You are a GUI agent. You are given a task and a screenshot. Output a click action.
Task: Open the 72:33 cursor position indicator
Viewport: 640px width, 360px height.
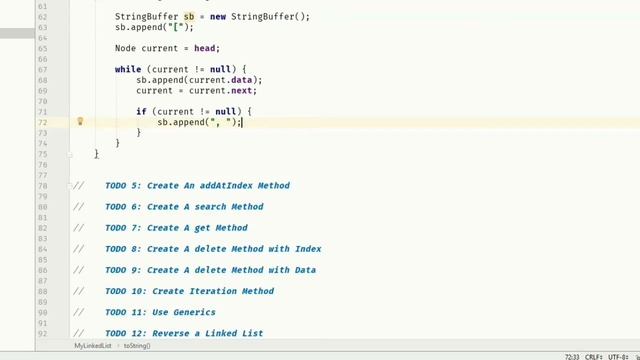(572, 357)
